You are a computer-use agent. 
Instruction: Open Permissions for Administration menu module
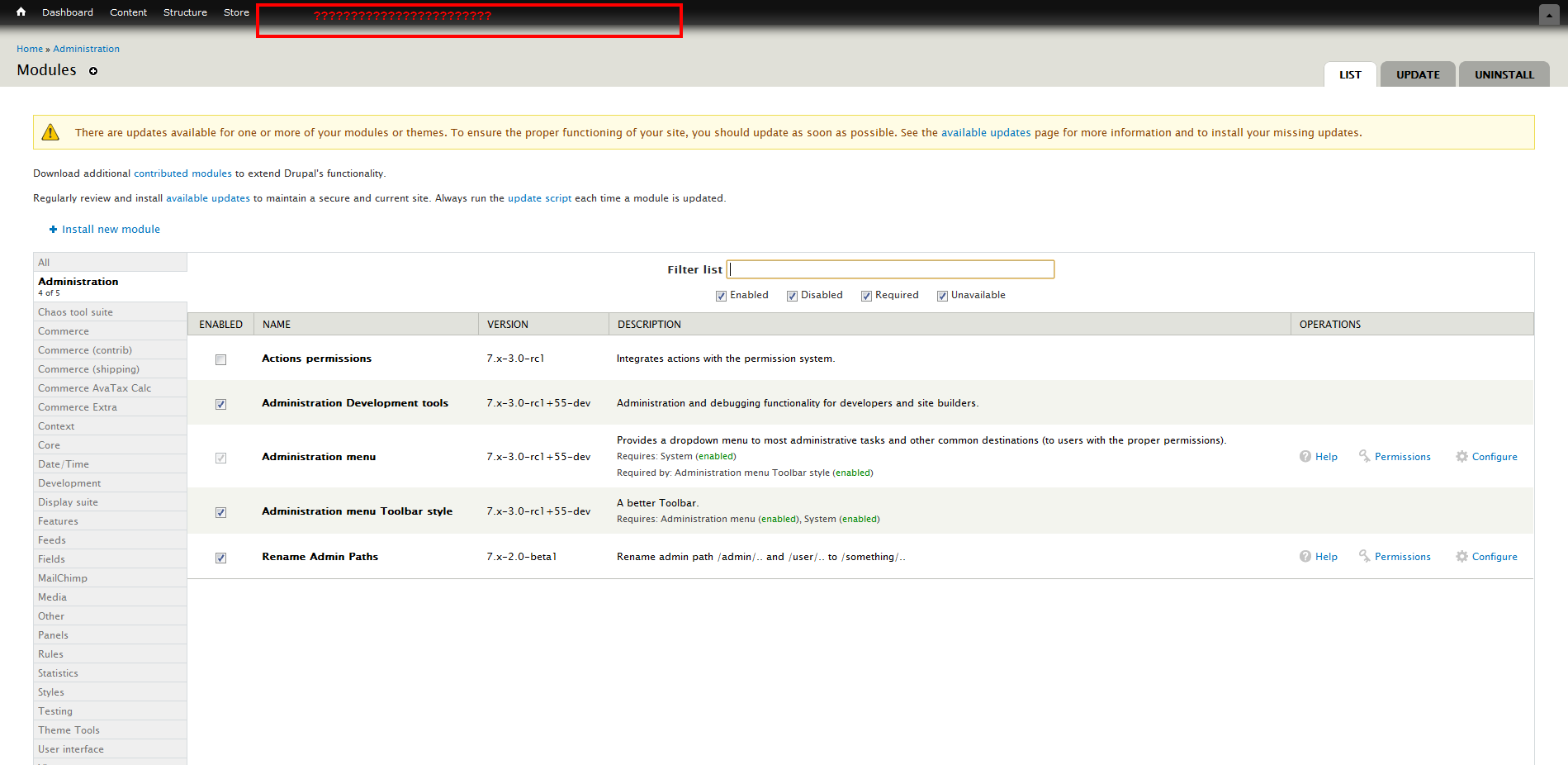point(1395,457)
